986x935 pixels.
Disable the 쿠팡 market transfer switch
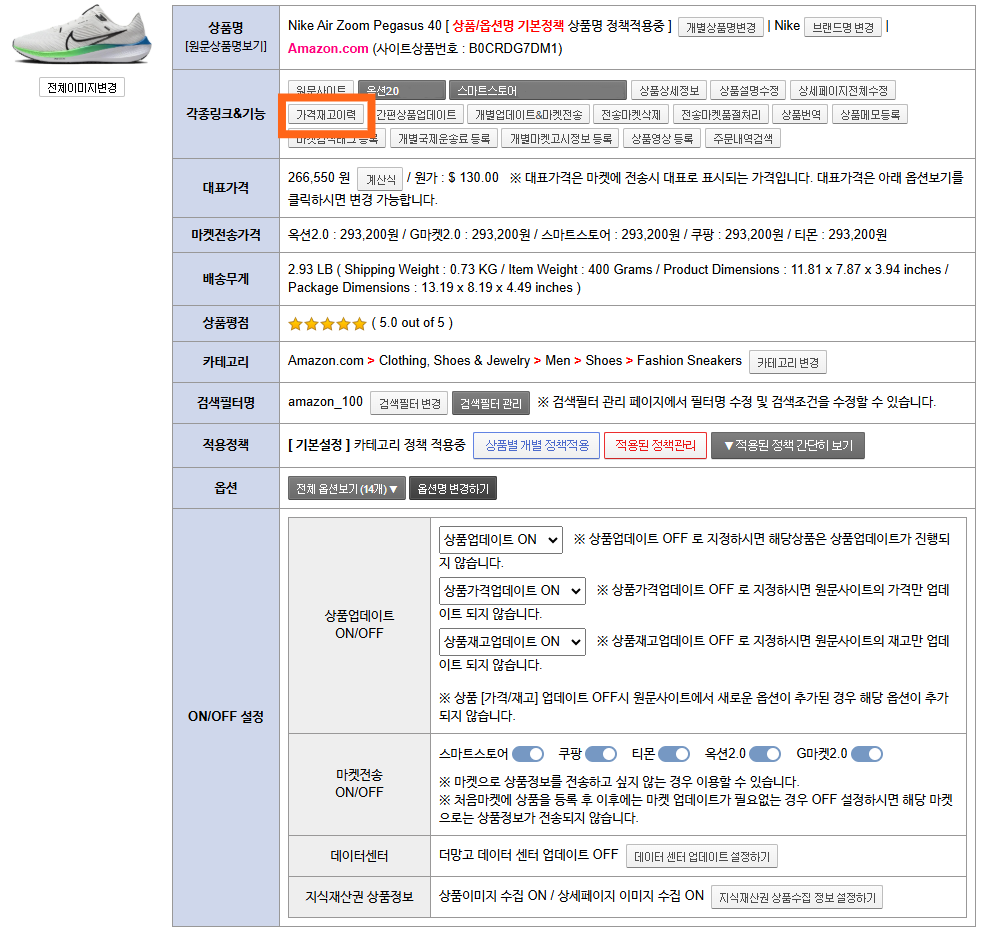coord(601,754)
